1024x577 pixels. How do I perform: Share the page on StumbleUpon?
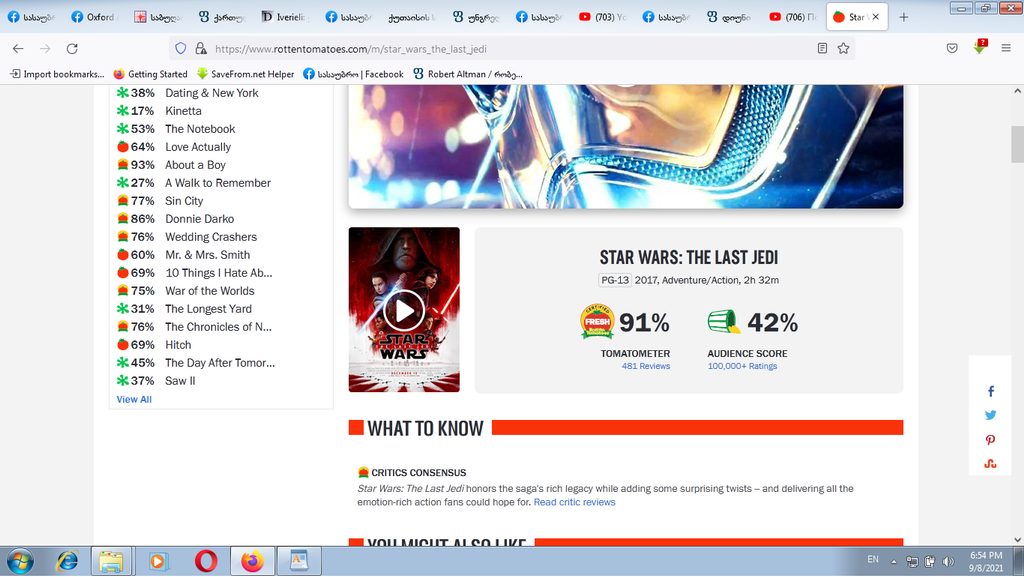991,464
